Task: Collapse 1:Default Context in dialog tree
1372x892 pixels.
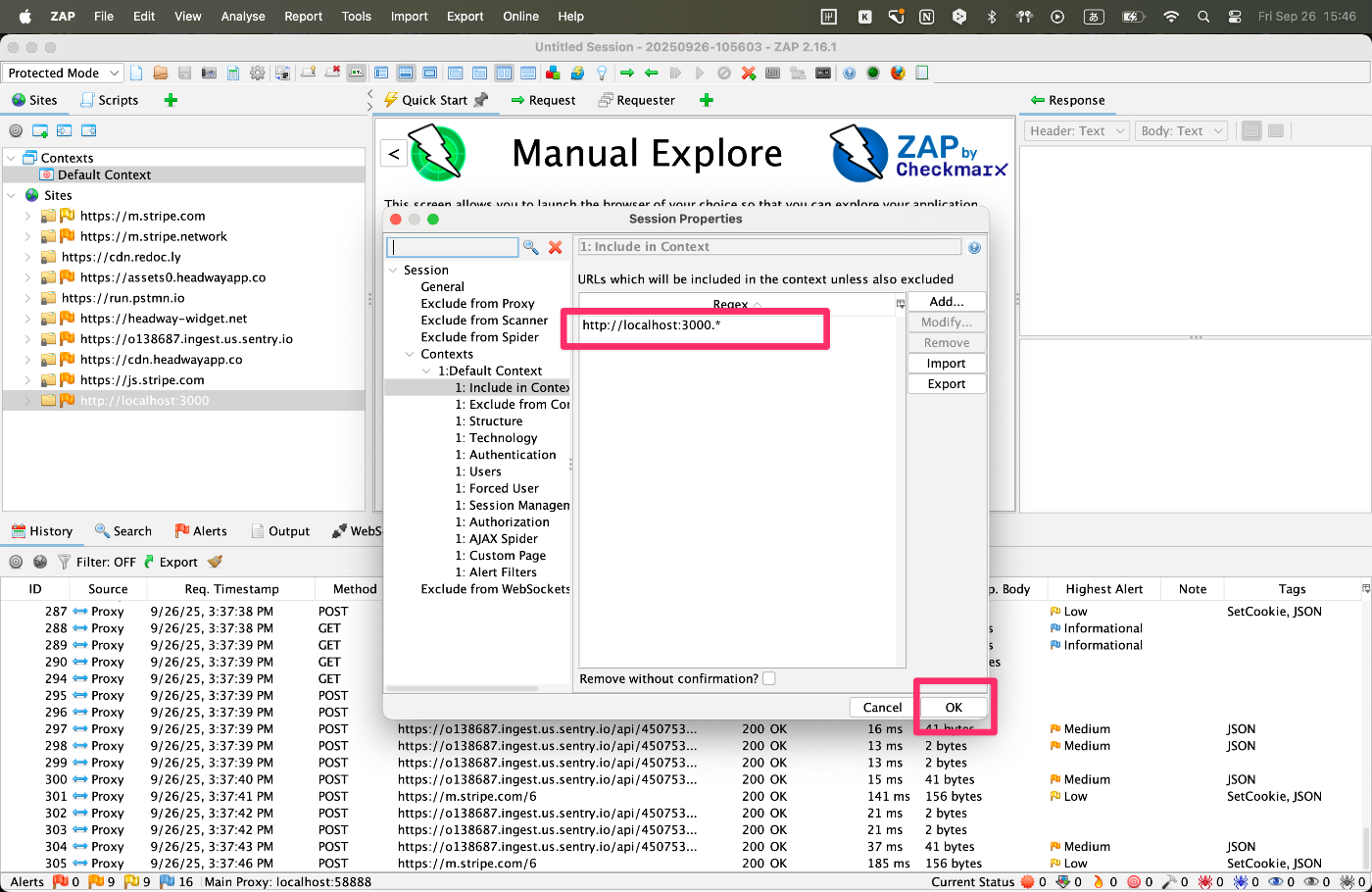Action: click(426, 371)
